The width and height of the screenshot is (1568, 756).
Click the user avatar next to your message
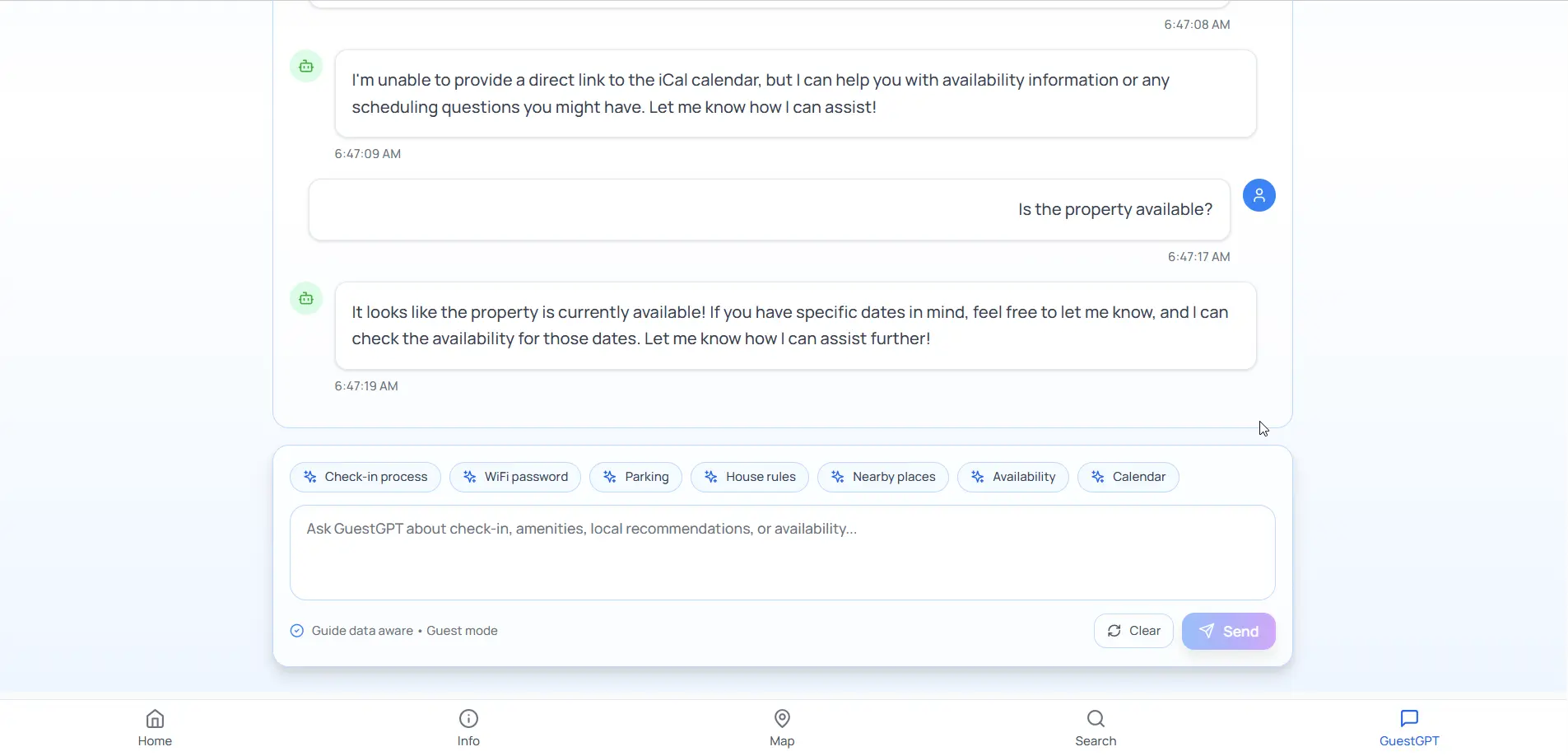pos(1259,195)
